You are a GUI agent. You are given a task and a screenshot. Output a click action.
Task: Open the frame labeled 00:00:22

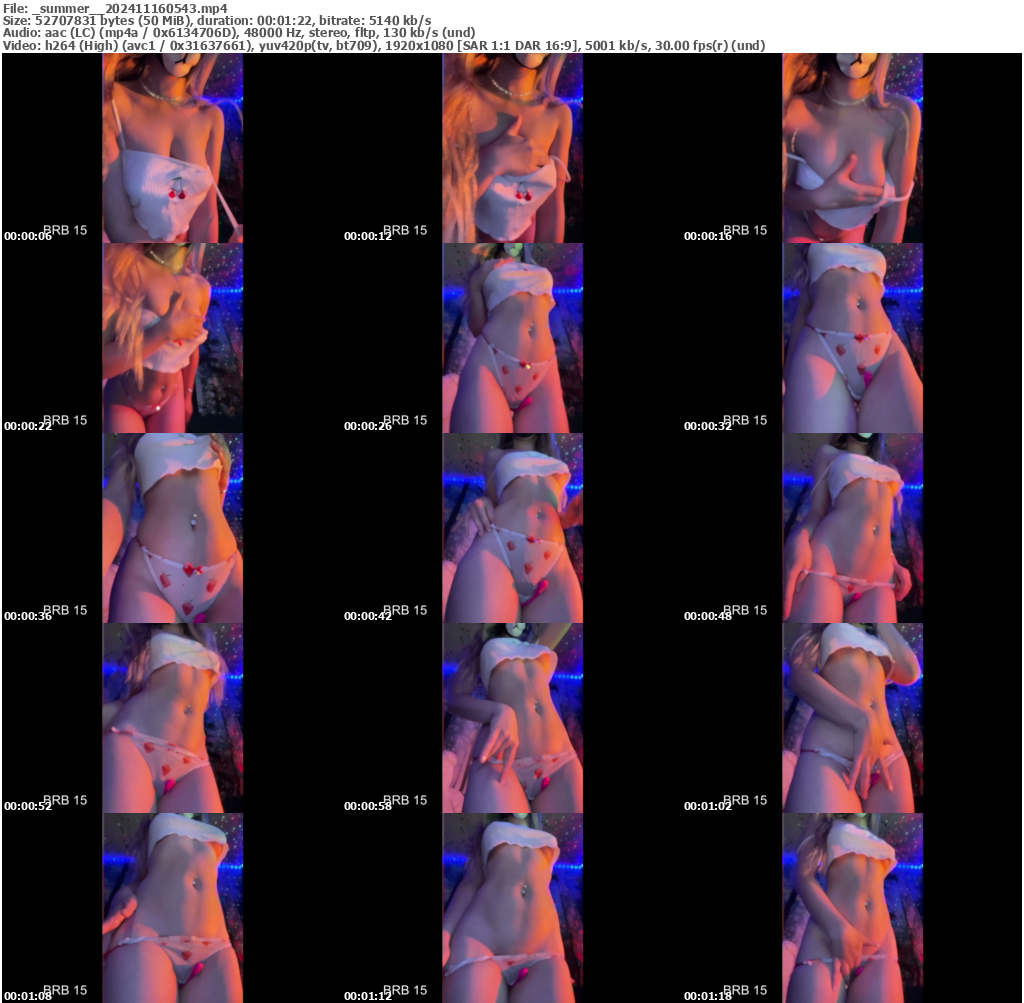coord(171,337)
